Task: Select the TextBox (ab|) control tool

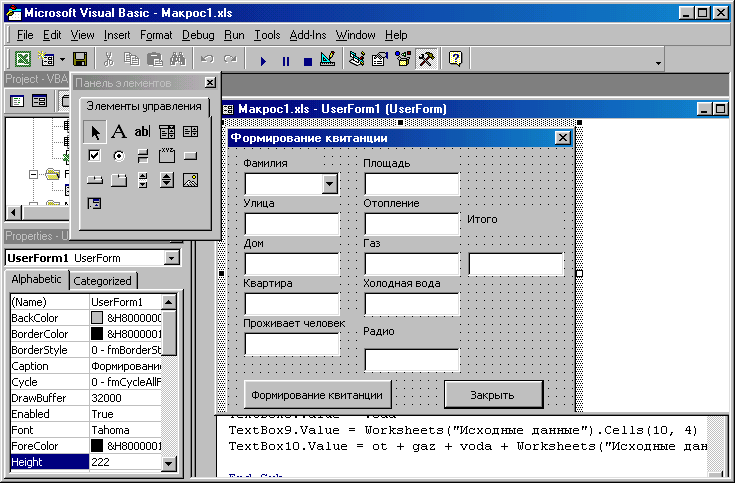Action: (x=142, y=132)
